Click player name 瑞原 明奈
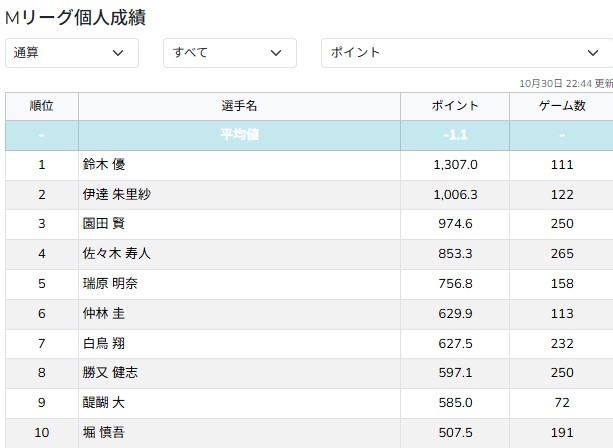Viewport: 613px width, 448px height. (x=110, y=284)
